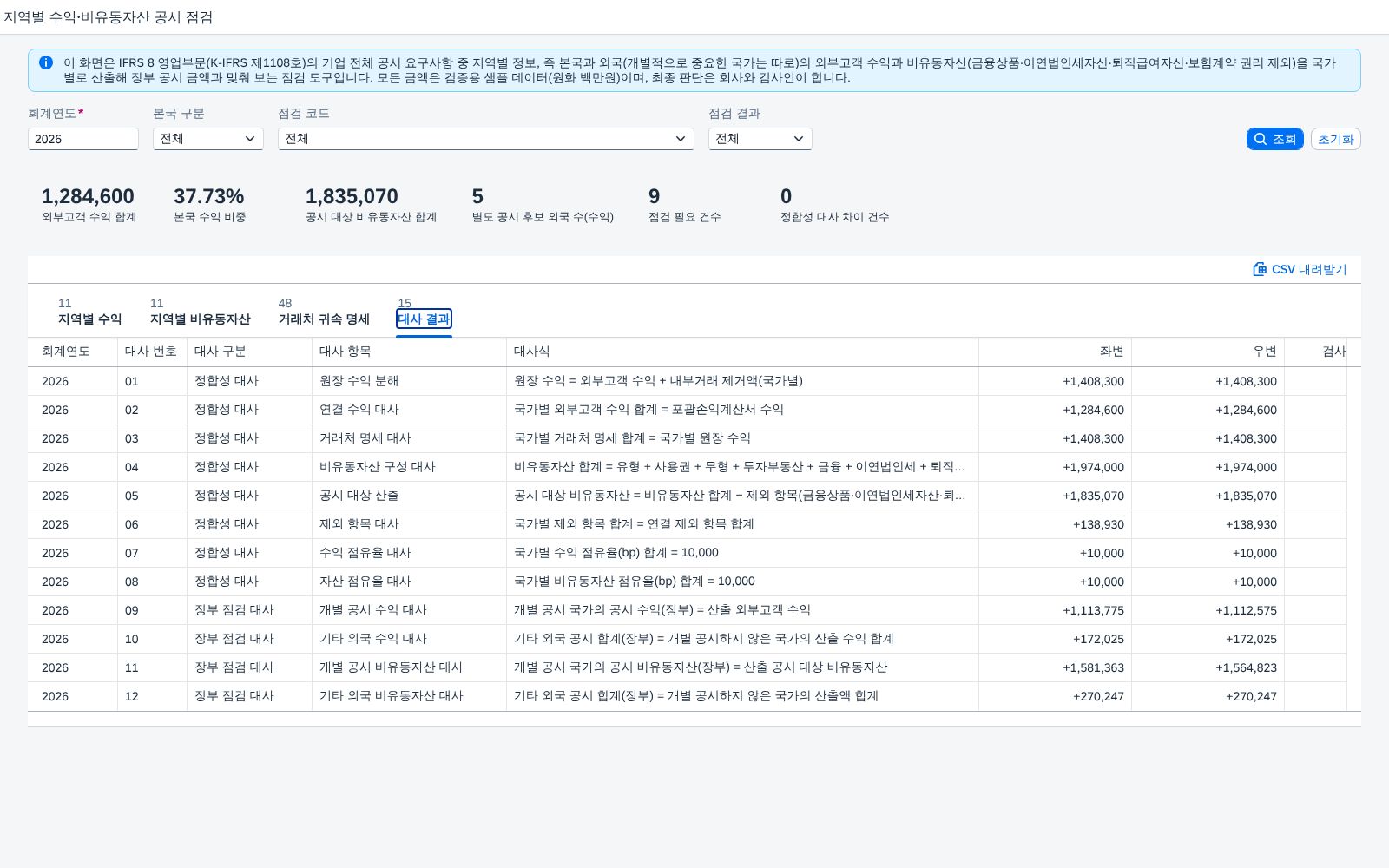Click the 회계연도 input field showing 2026
This screenshot has height=868, width=1389.
pos(83,139)
